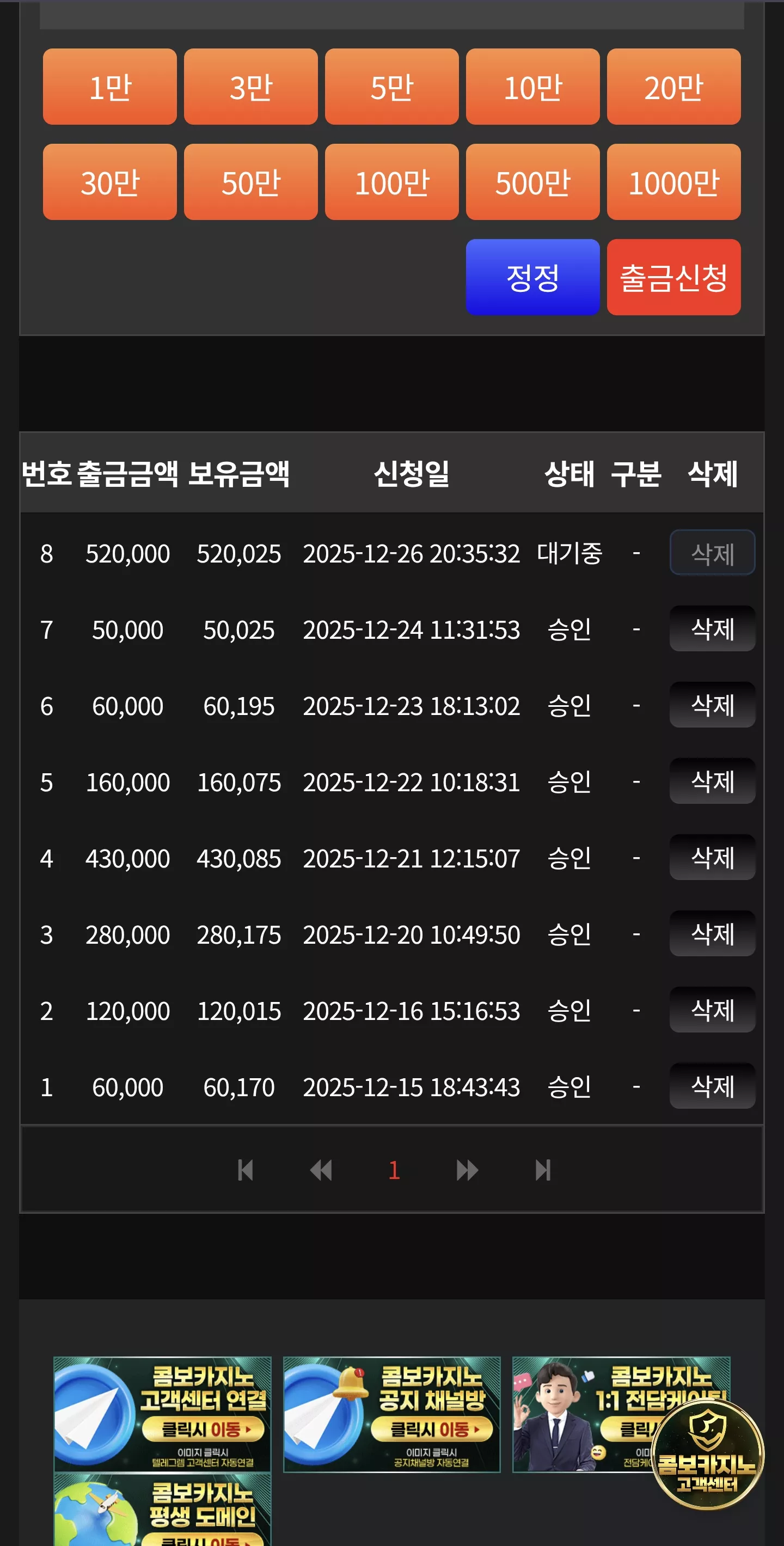Click the previous page double-arrow icon
Viewport: 784px width, 1546px height.
coord(321,1170)
